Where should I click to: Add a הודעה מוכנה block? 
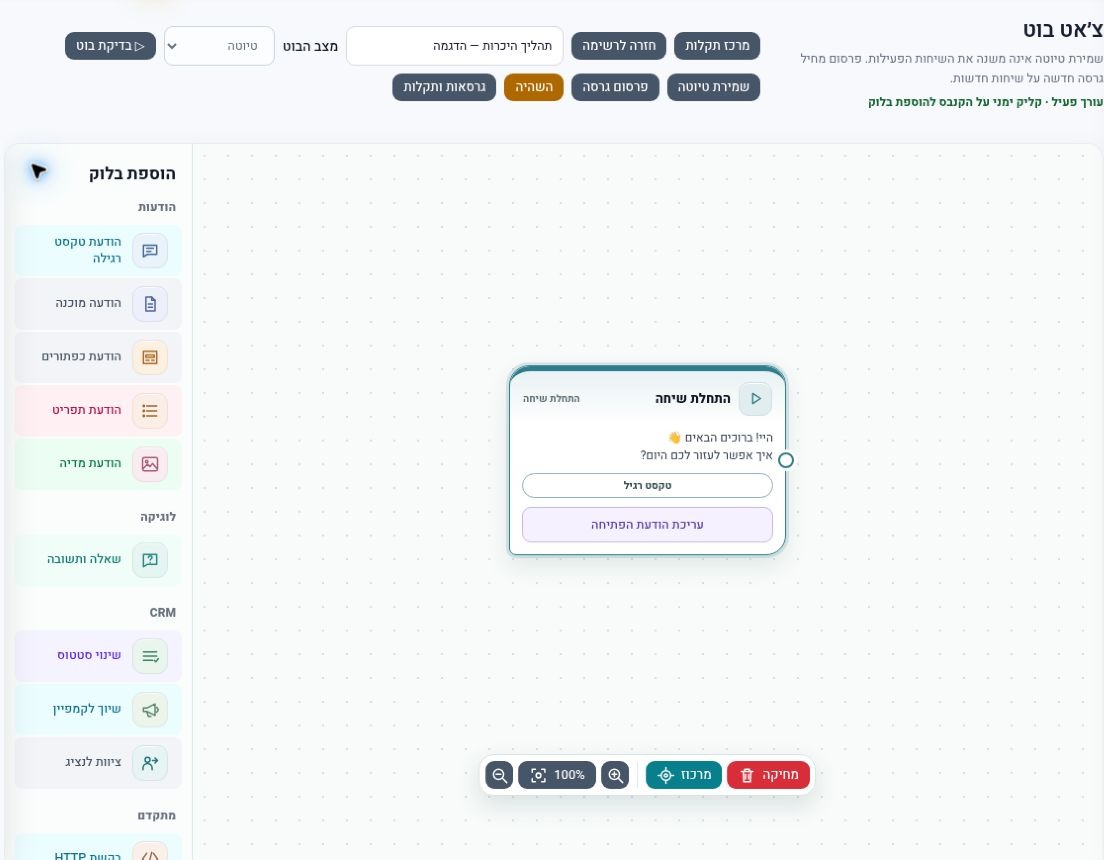pyautogui.click(x=98, y=304)
